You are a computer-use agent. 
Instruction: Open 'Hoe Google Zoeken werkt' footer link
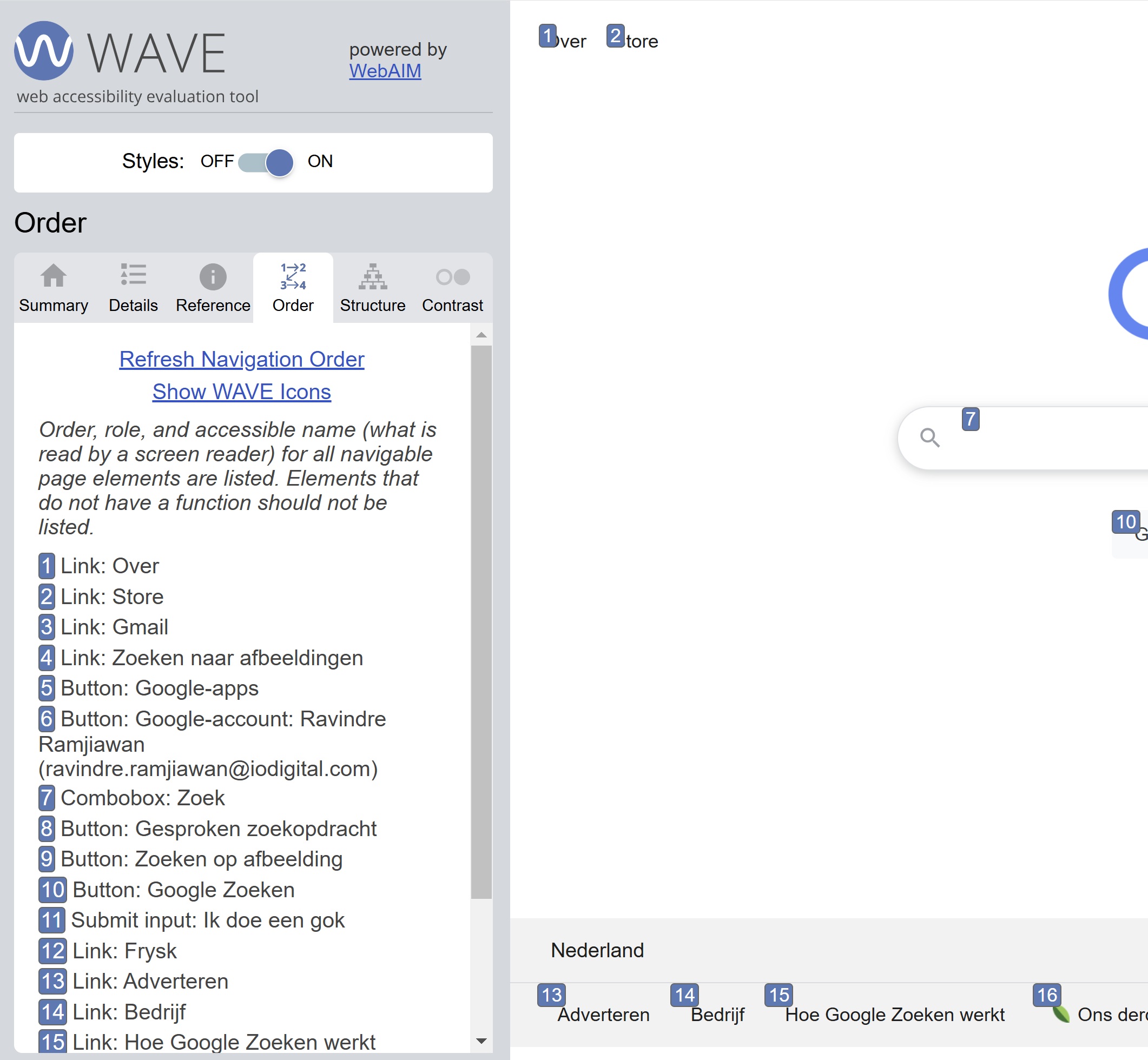tap(895, 1015)
